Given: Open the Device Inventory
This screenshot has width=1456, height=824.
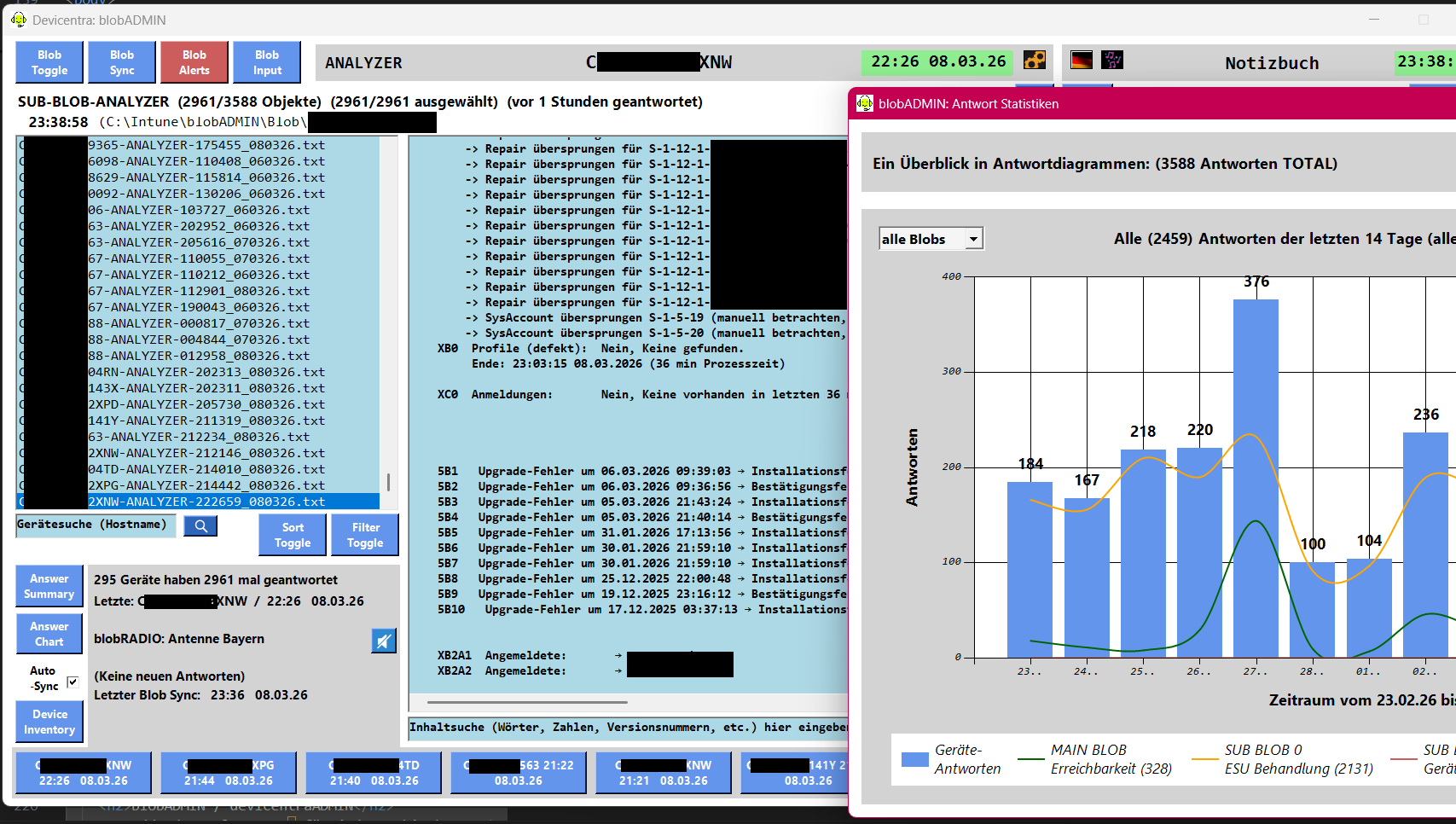Looking at the screenshot, I should 49,722.
